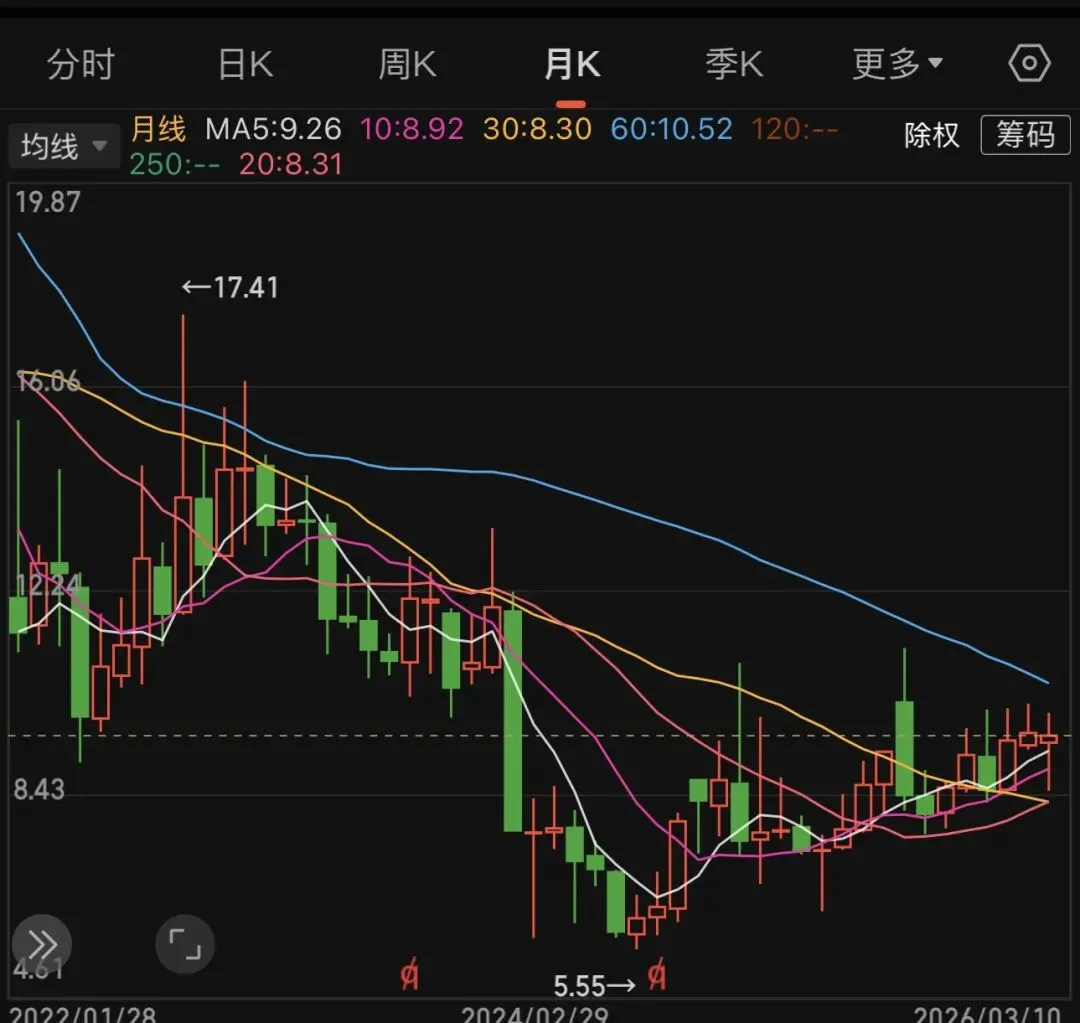The image size is (1080, 1023).
Task: Select the 月K monthly chart tab
Action: click(x=572, y=64)
